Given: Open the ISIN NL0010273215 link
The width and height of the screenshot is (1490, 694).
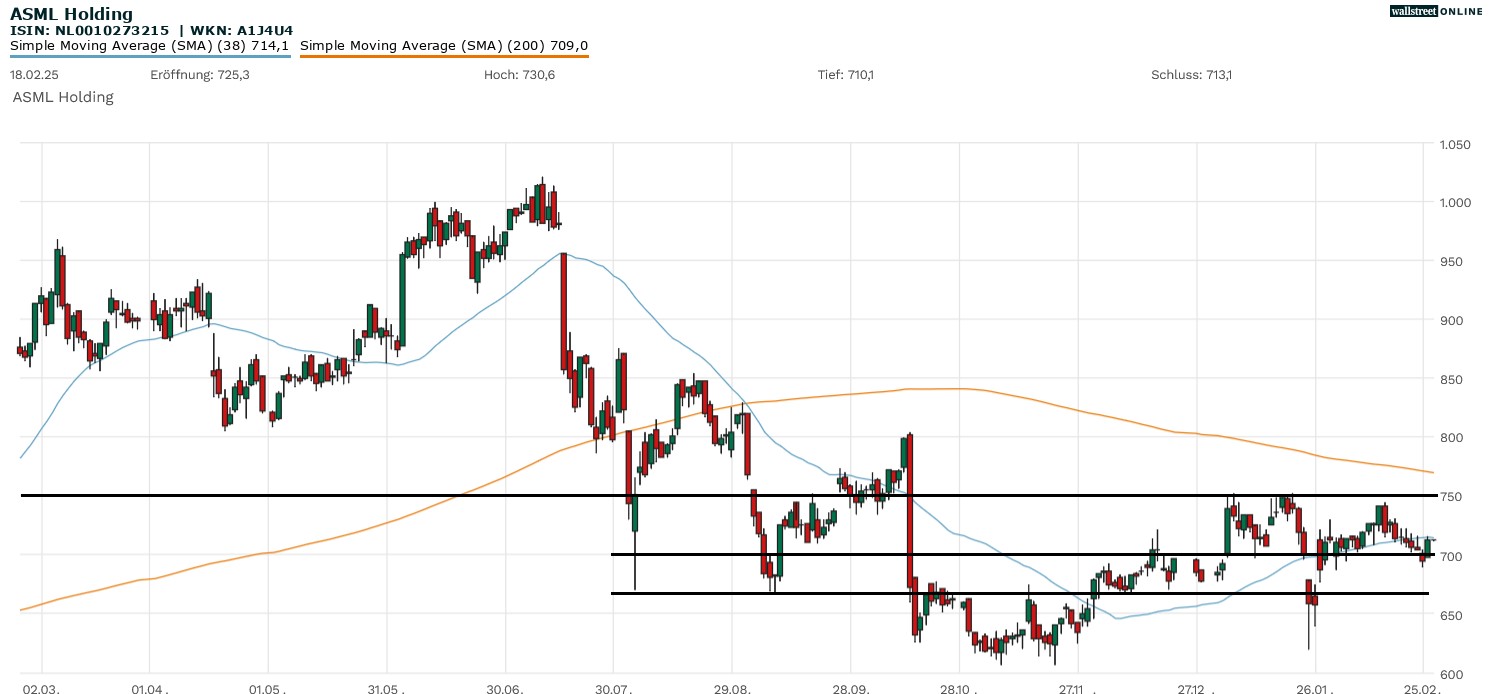Looking at the screenshot, I should coord(90,29).
